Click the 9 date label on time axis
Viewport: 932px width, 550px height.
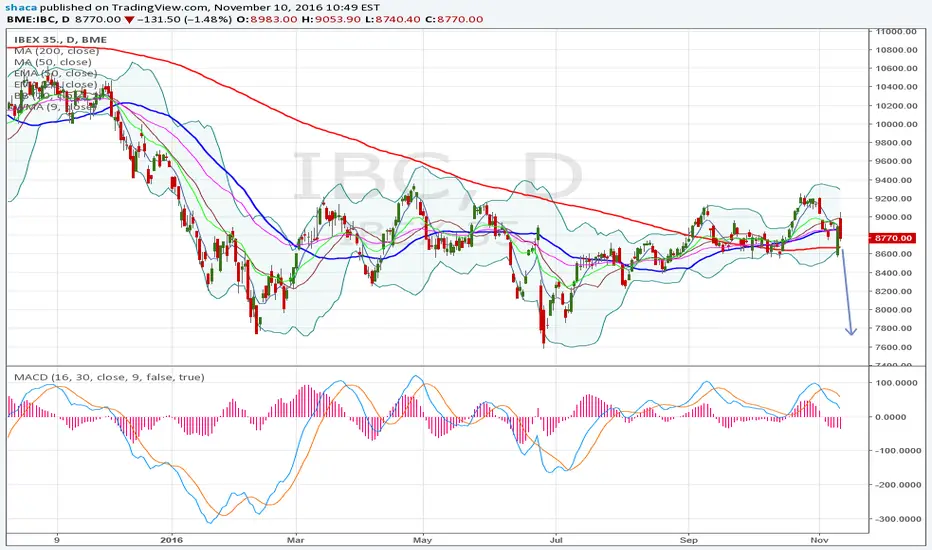coord(57,540)
